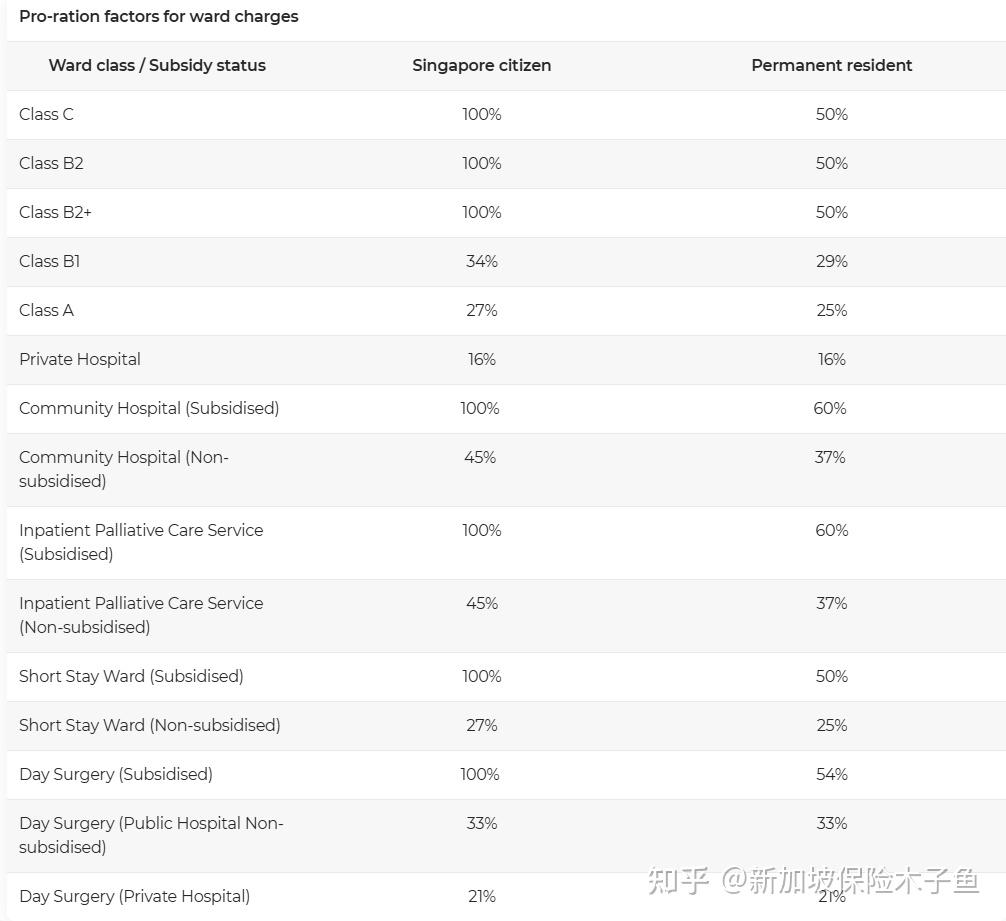
Task: Click the 'Ward class / Subsidy status' column header
Action: (157, 65)
